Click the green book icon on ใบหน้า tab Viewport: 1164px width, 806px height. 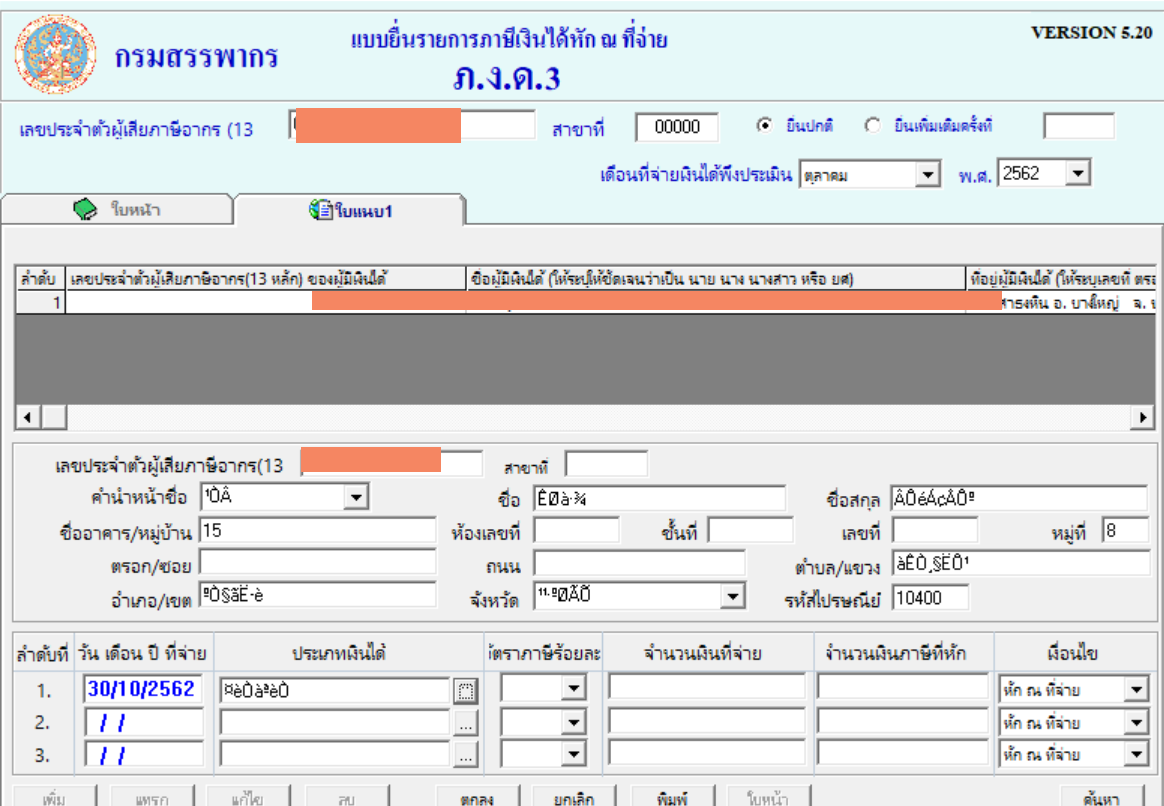pos(85,209)
